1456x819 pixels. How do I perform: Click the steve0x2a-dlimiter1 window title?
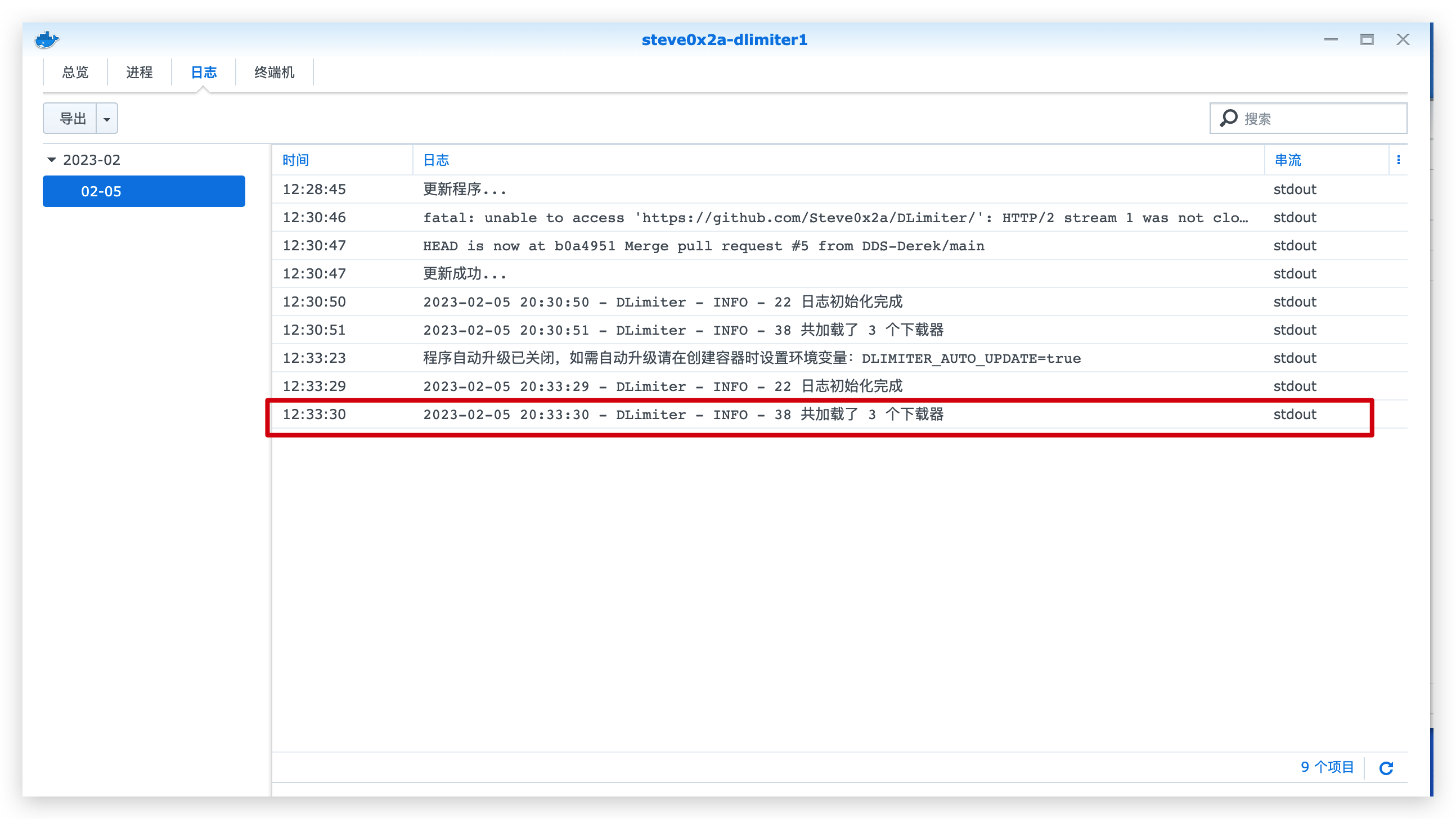click(724, 39)
